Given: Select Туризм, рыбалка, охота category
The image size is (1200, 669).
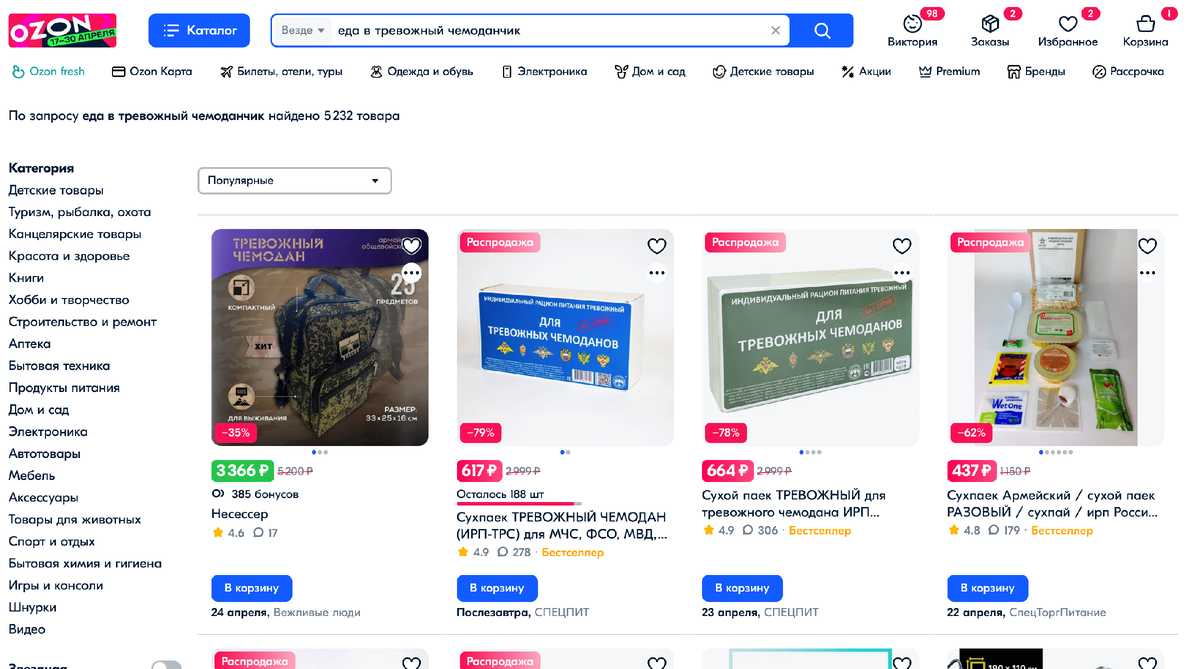Looking at the screenshot, I should (80, 212).
